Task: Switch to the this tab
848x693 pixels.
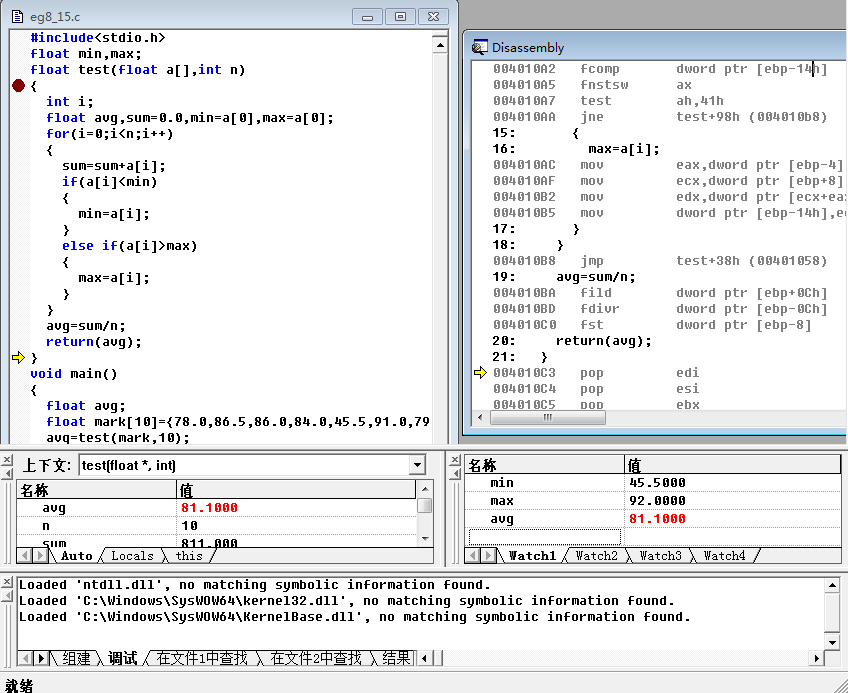Action: tap(189, 556)
